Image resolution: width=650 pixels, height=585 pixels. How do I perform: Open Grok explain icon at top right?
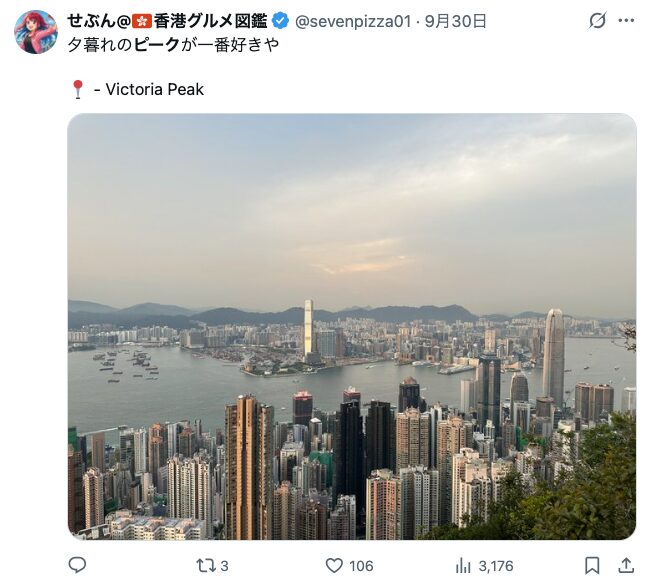[x=597, y=20]
